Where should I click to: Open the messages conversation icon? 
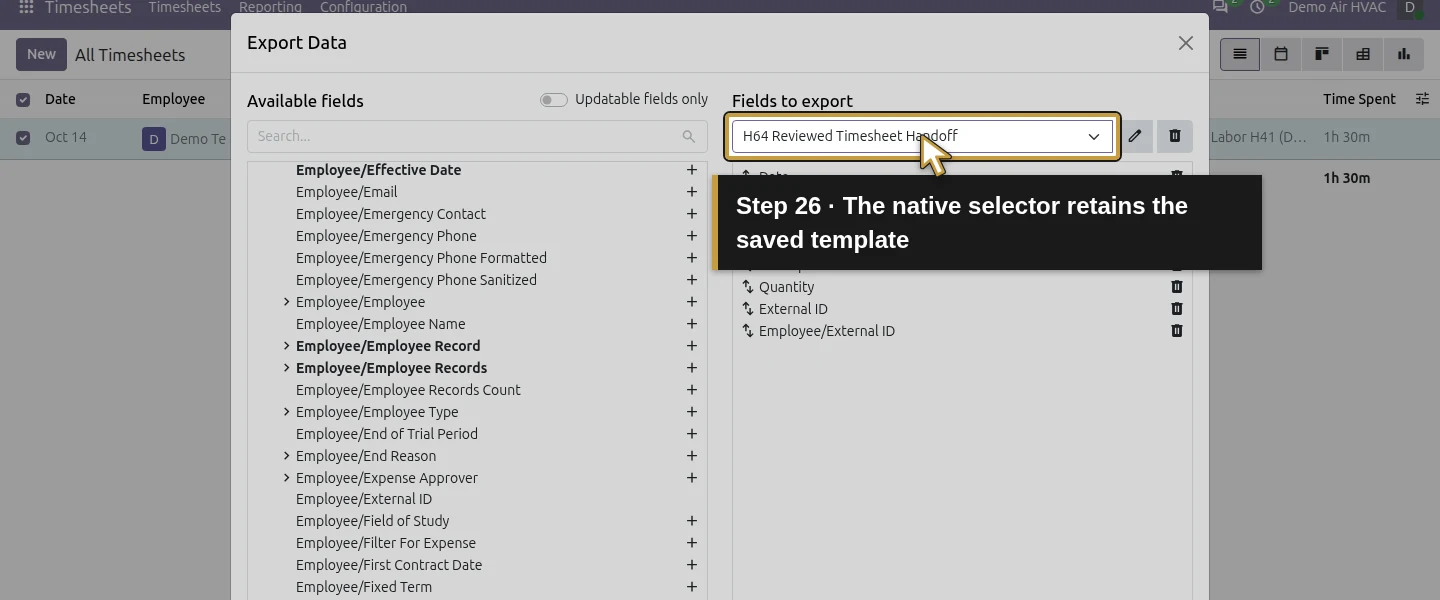(x=1221, y=6)
